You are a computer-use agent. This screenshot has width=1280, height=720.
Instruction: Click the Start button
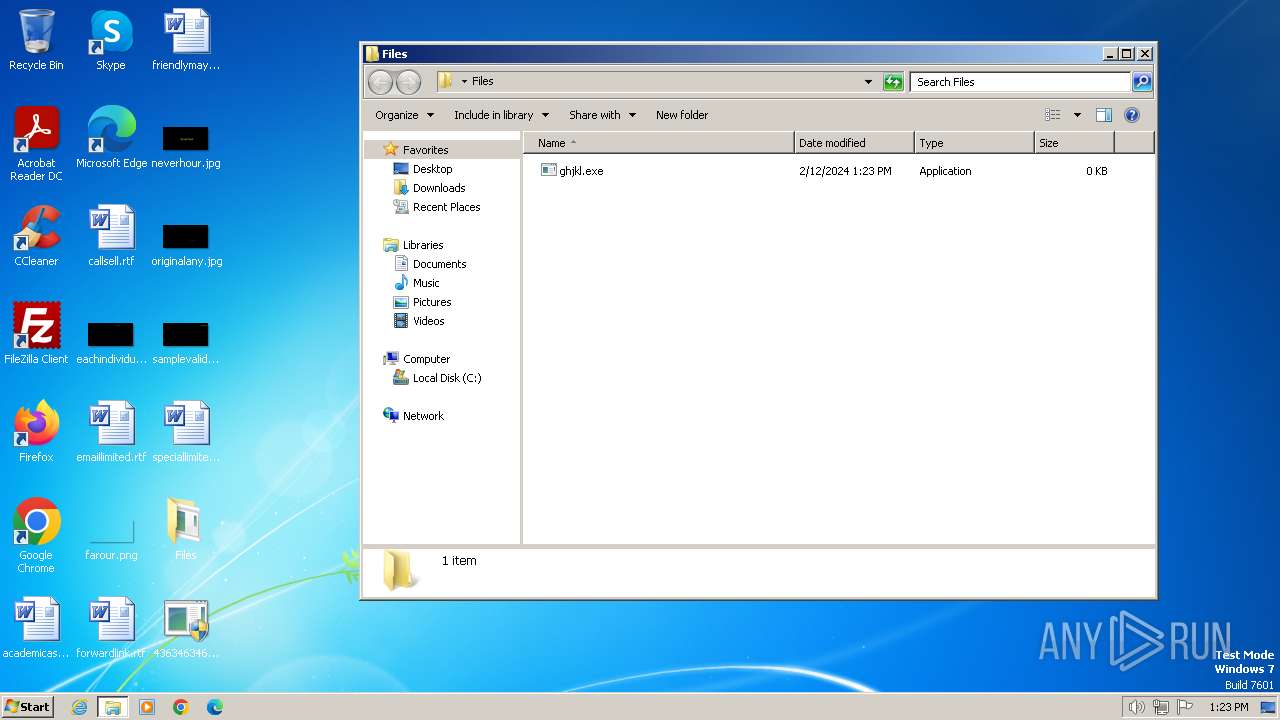click(x=28, y=707)
